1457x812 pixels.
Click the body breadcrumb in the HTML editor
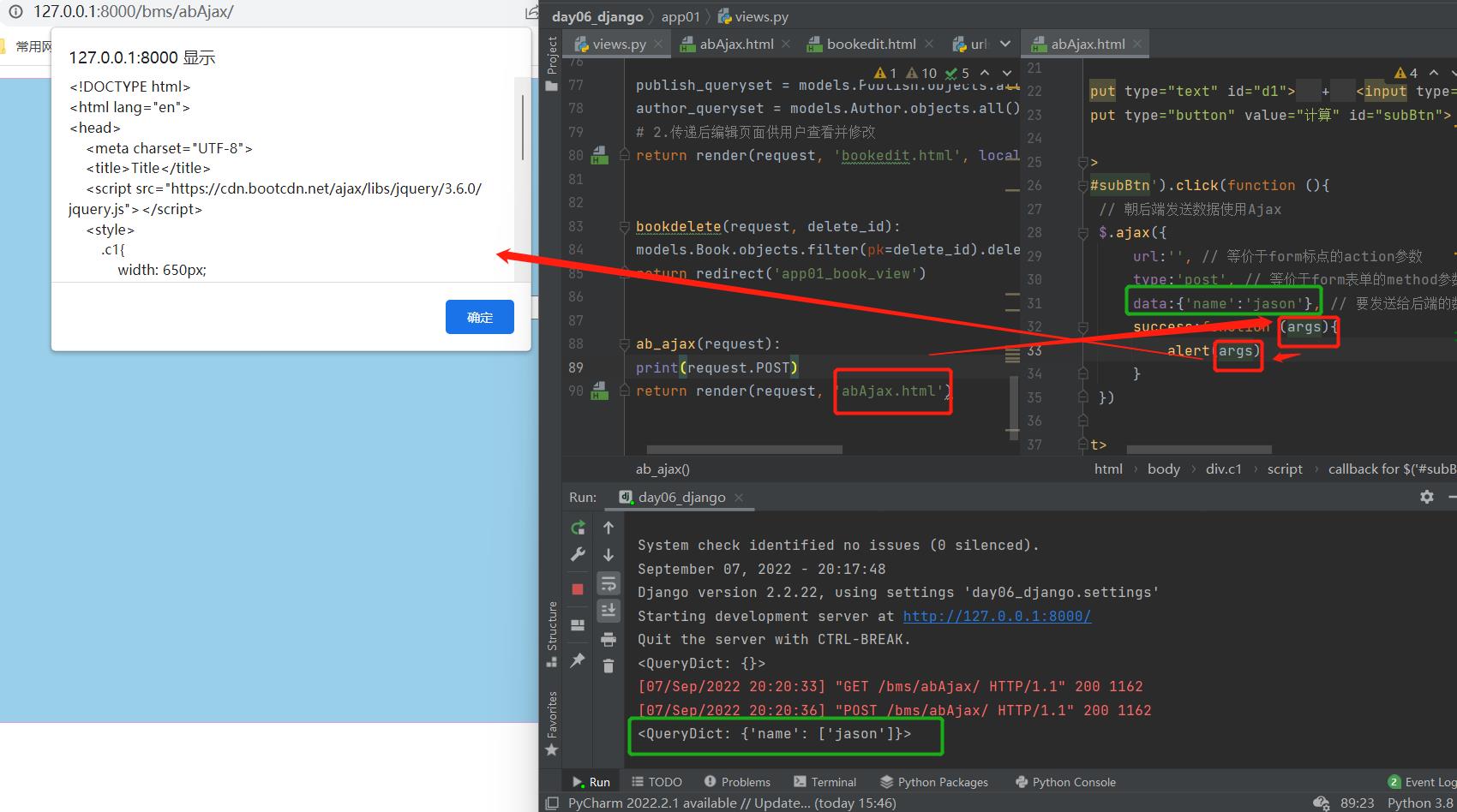coord(1163,469)
